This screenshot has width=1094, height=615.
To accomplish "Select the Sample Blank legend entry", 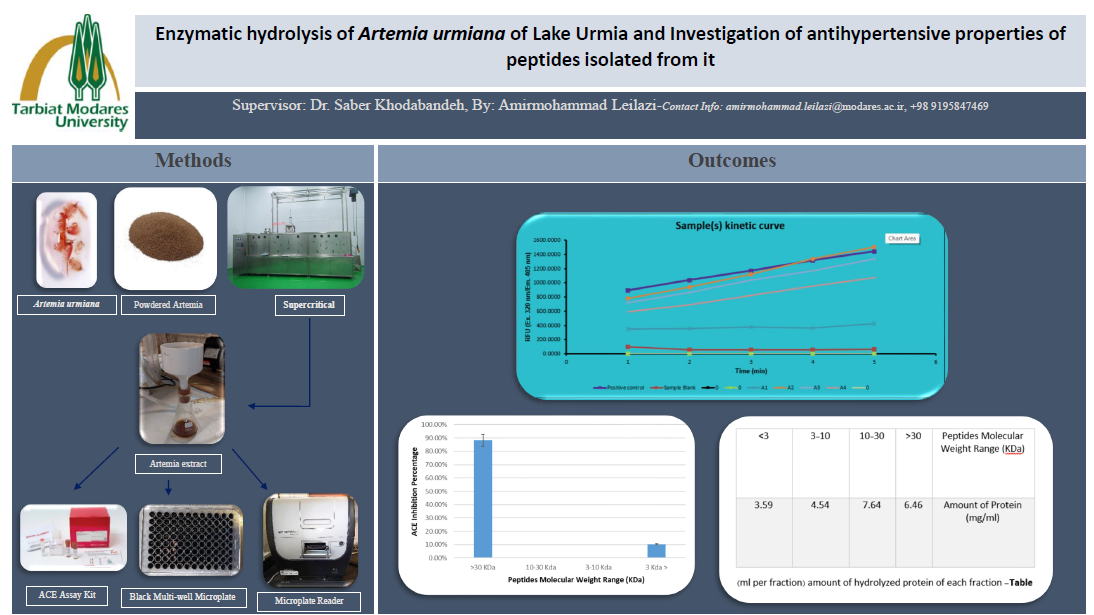I will pyautogui.click(x=678, y=385).
